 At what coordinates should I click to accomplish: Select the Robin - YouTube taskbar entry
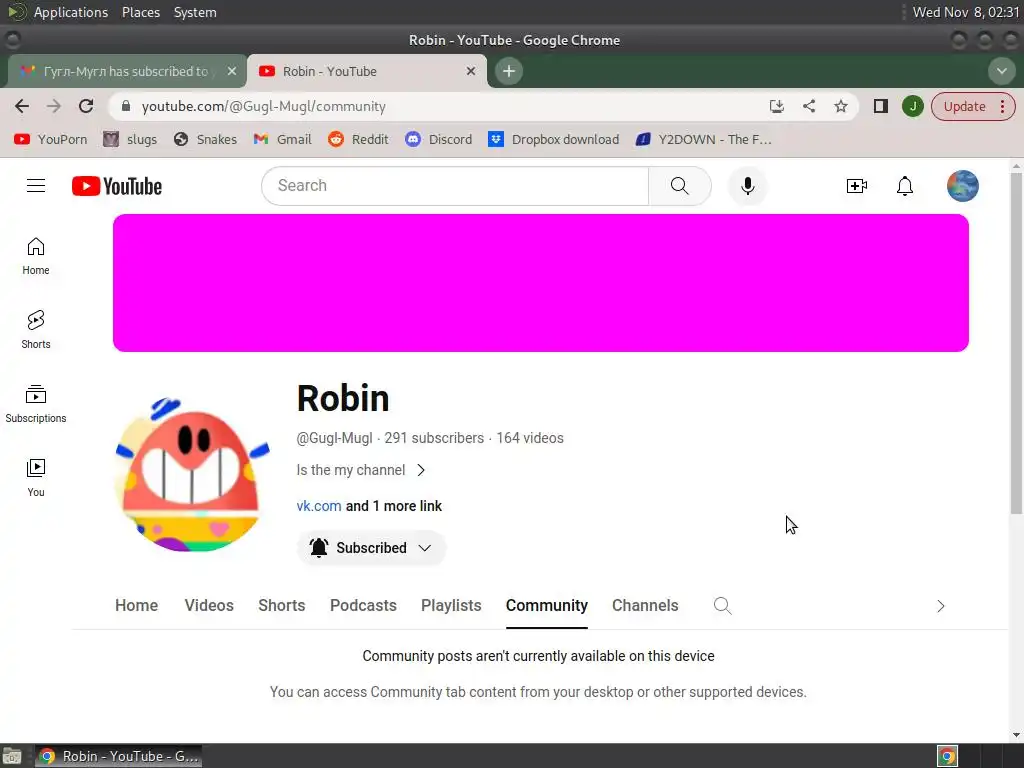click(x=118, y=756)
